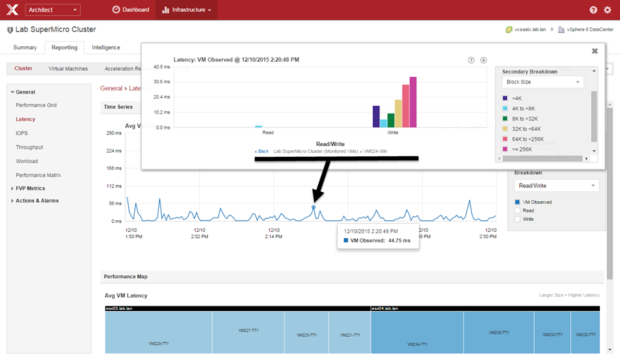Go to the Dashboard
The height and width of the screenshot is (360, 620).
tap(131, 10)
